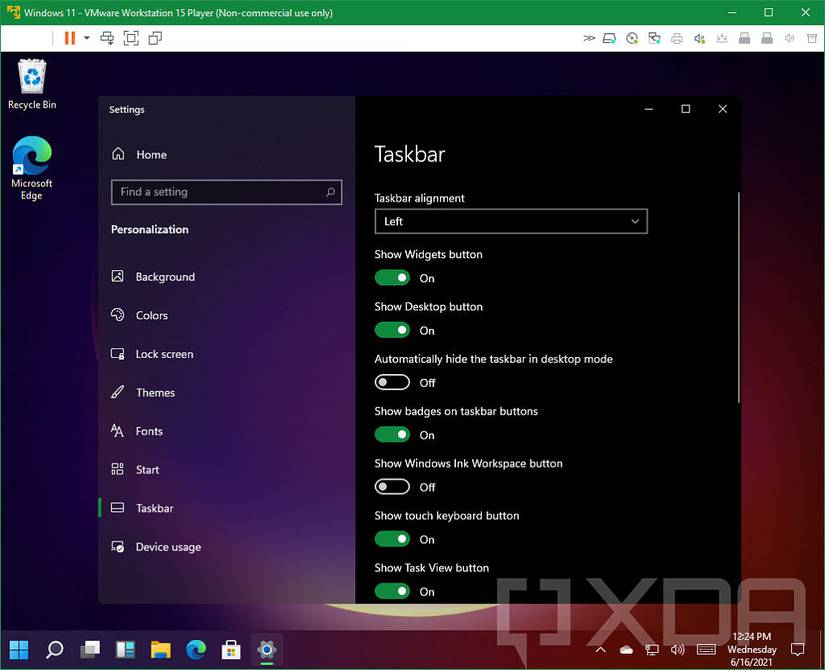Viewport: 825px width, 670px height.
Task: Open Widgets from the taskbar
Action: click(x=125, y=650)
